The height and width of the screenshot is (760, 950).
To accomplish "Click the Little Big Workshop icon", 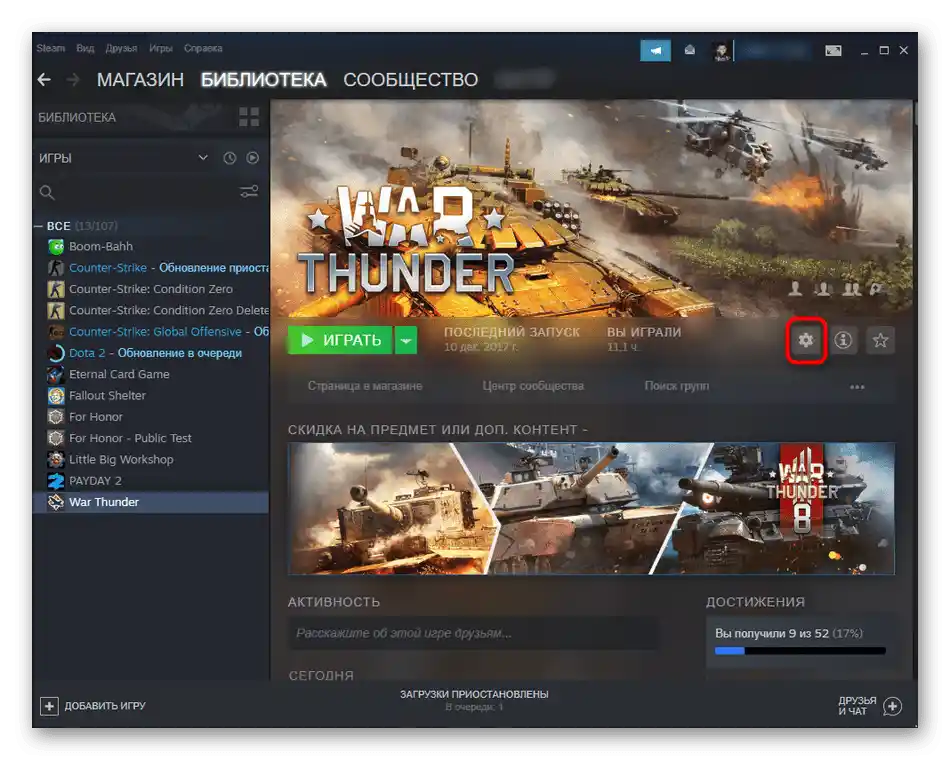I will click(x=56, y=459).
